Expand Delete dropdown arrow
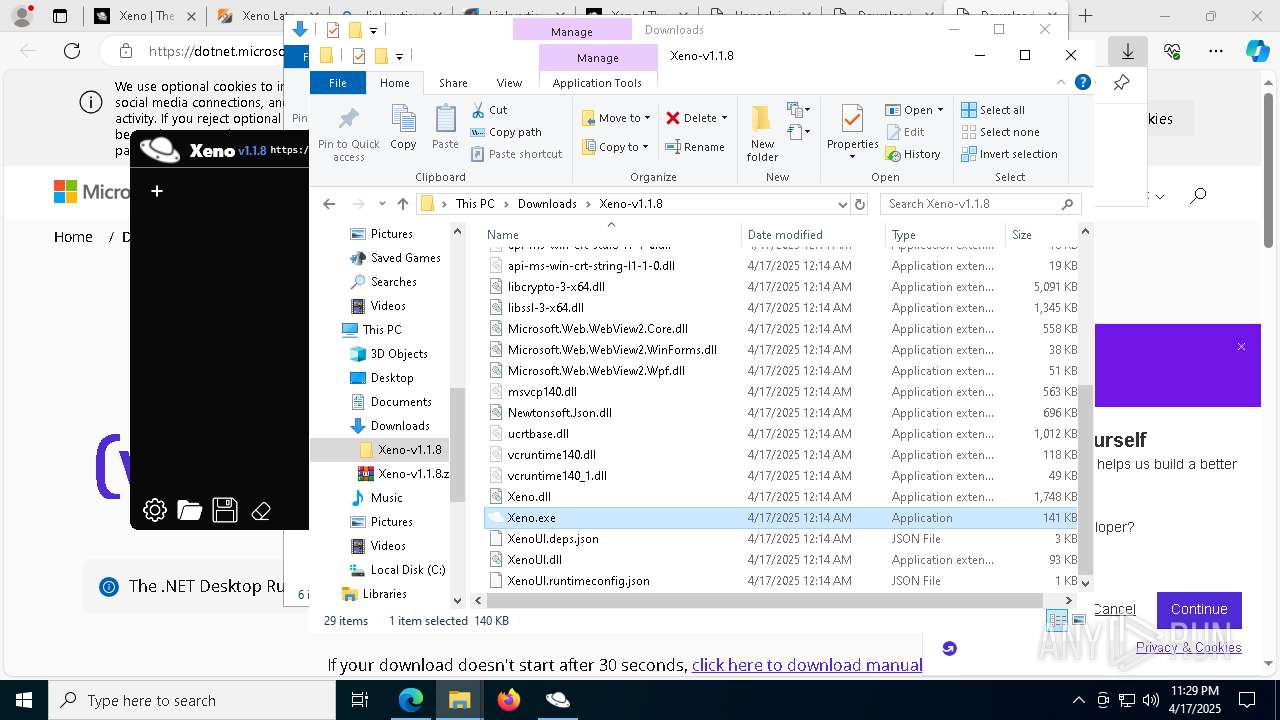 click(x=724, y=118)
